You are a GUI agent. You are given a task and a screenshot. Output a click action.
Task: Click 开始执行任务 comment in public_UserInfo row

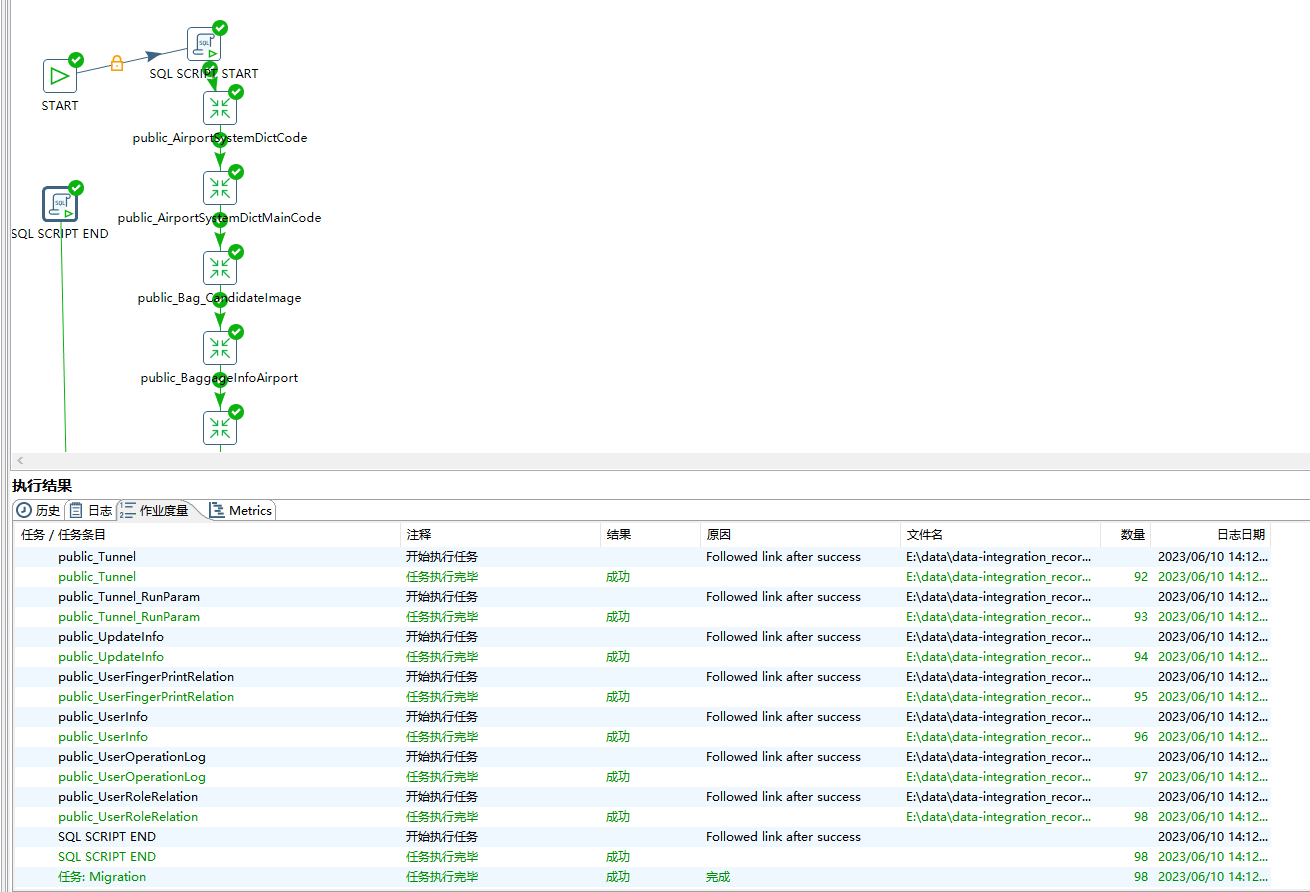pos(442,717)
